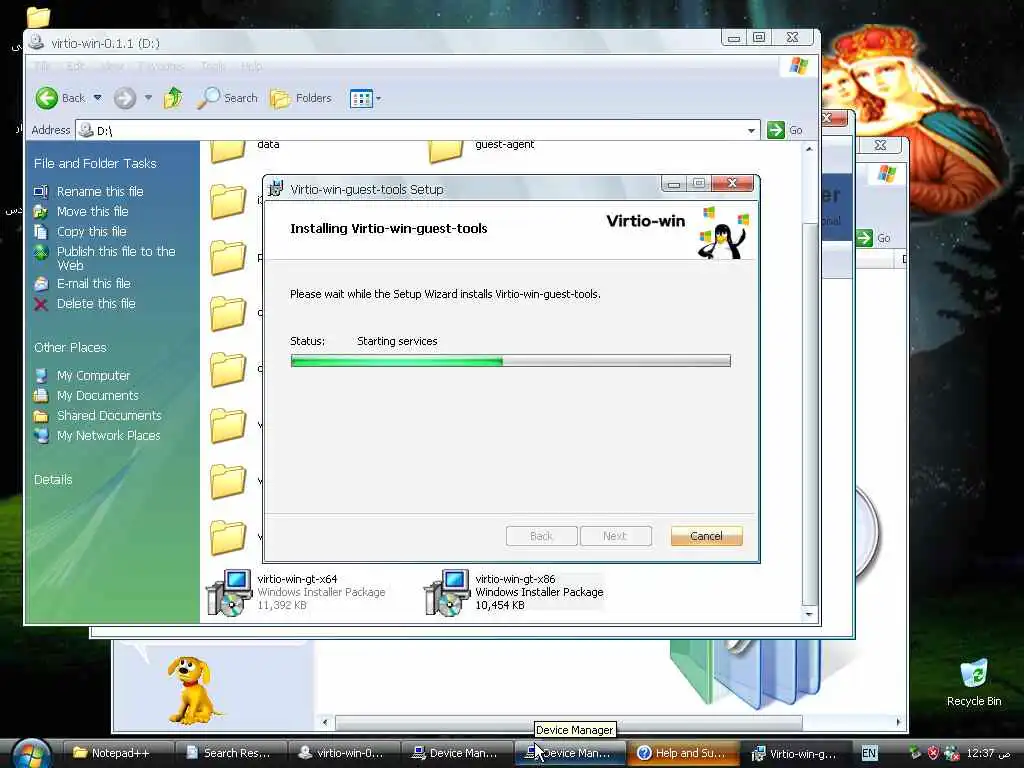Click the Go button in background window
The image size is (1024, 768).
coord(874,238)
